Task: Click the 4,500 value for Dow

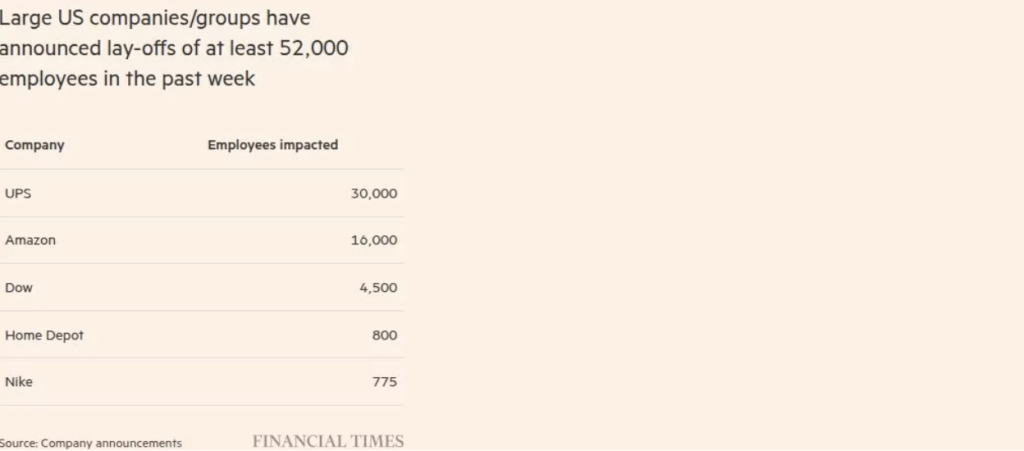Action: point(378,288)
